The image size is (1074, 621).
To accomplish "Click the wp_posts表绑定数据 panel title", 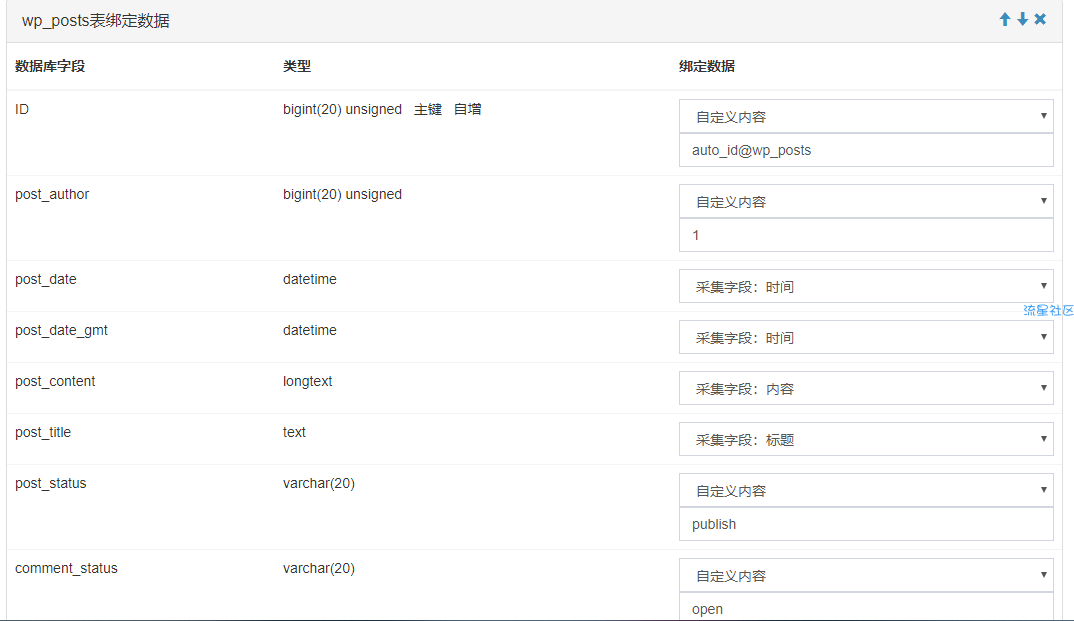I will pos(96,21).
